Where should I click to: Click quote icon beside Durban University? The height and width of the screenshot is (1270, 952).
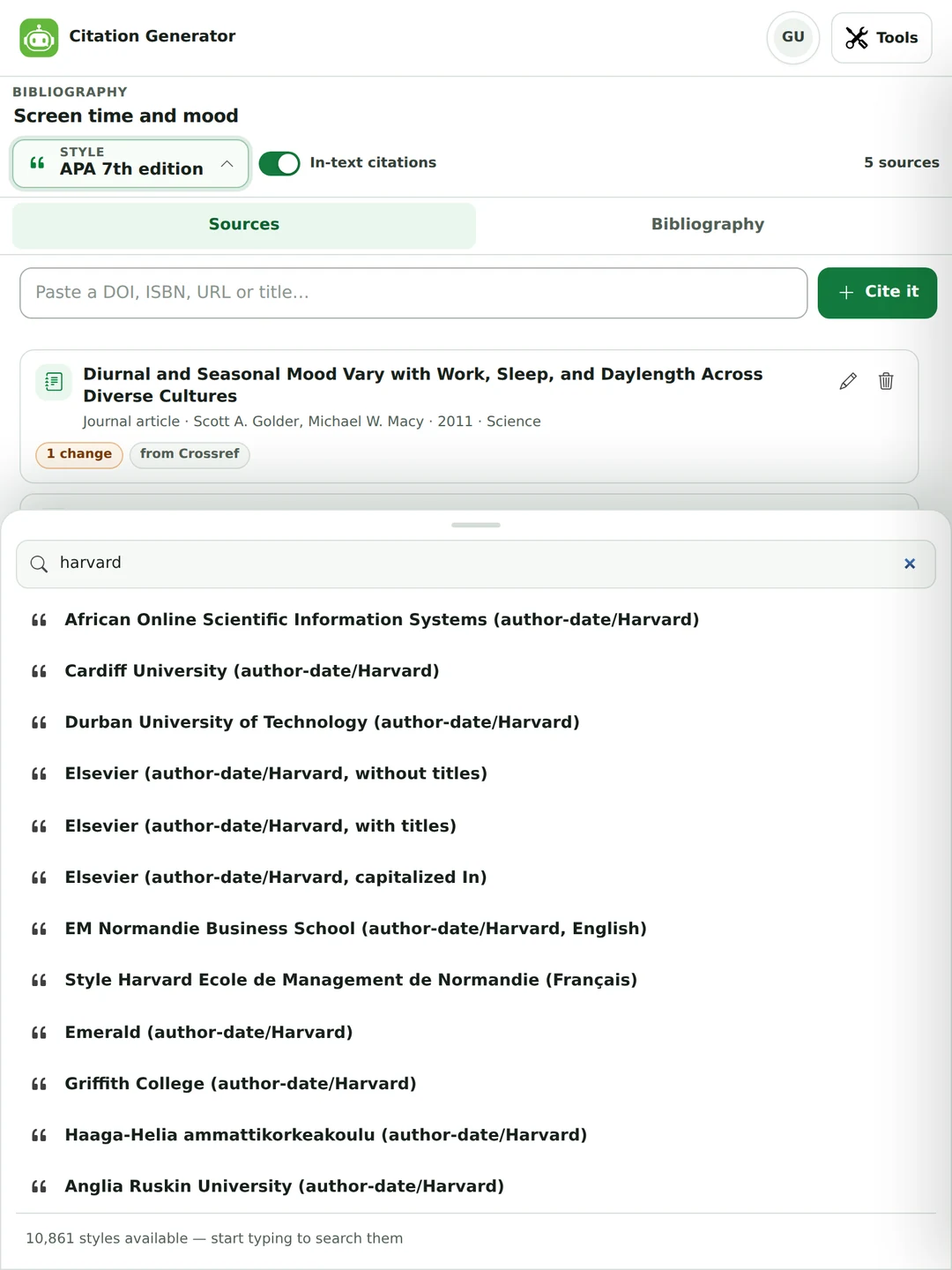point(39,722)
